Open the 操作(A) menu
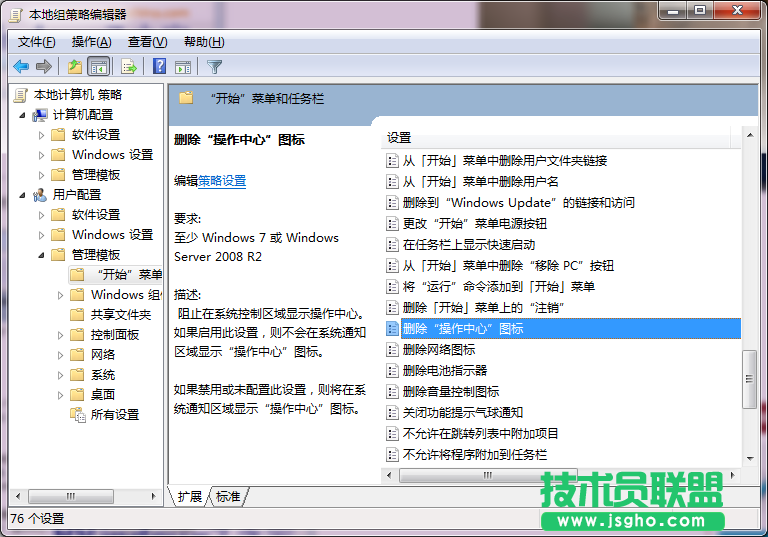 point(92,42)
